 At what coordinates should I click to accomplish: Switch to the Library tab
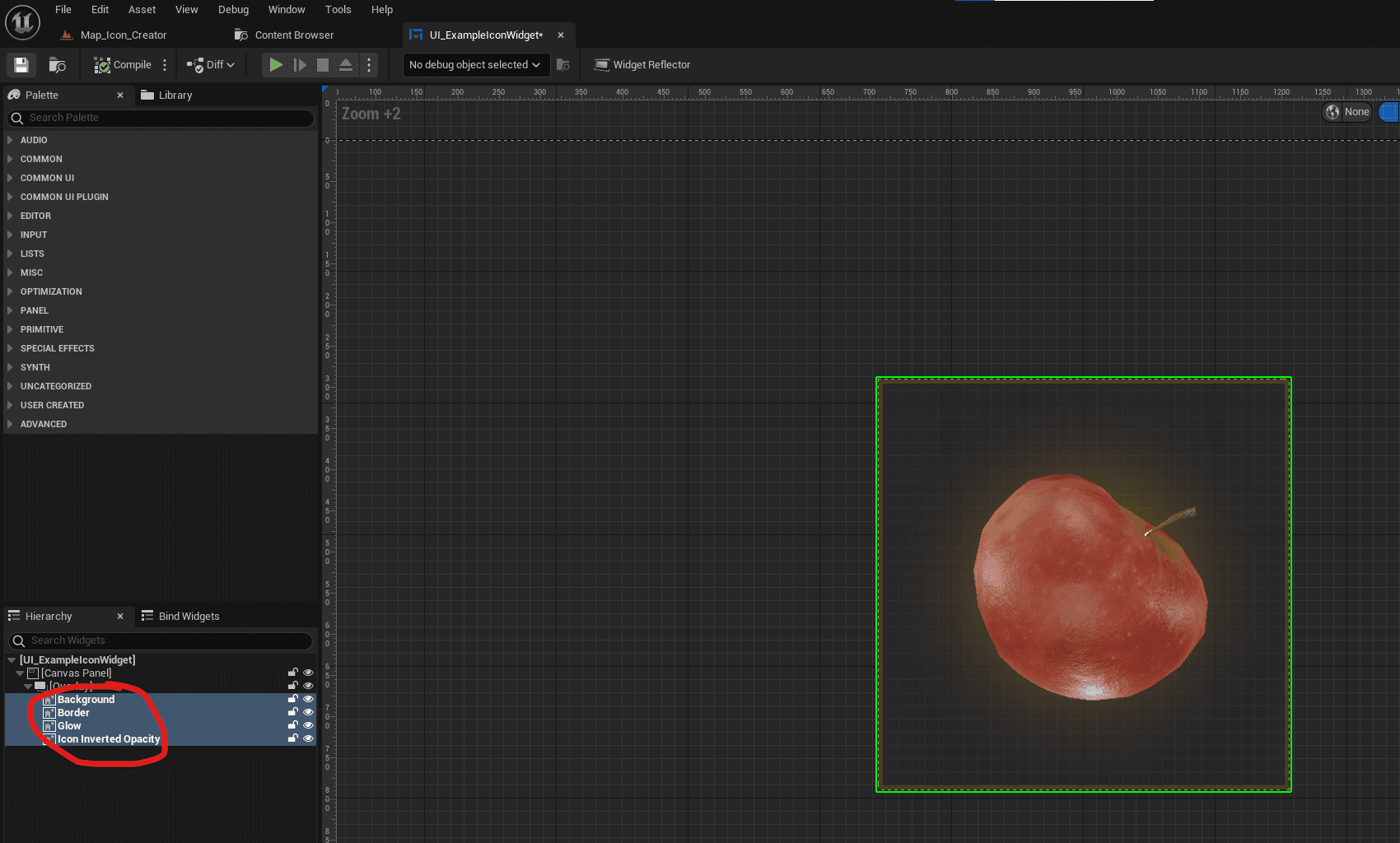[x=166, y=95]
